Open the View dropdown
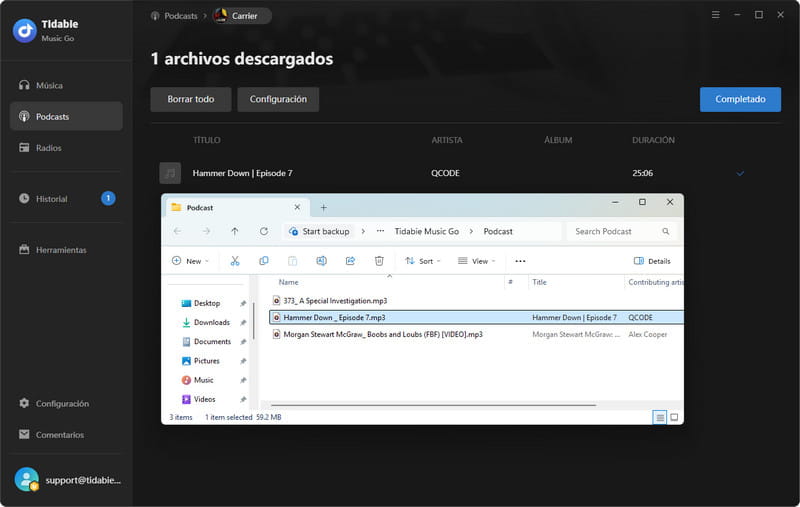800x507 pixels. 477,261
